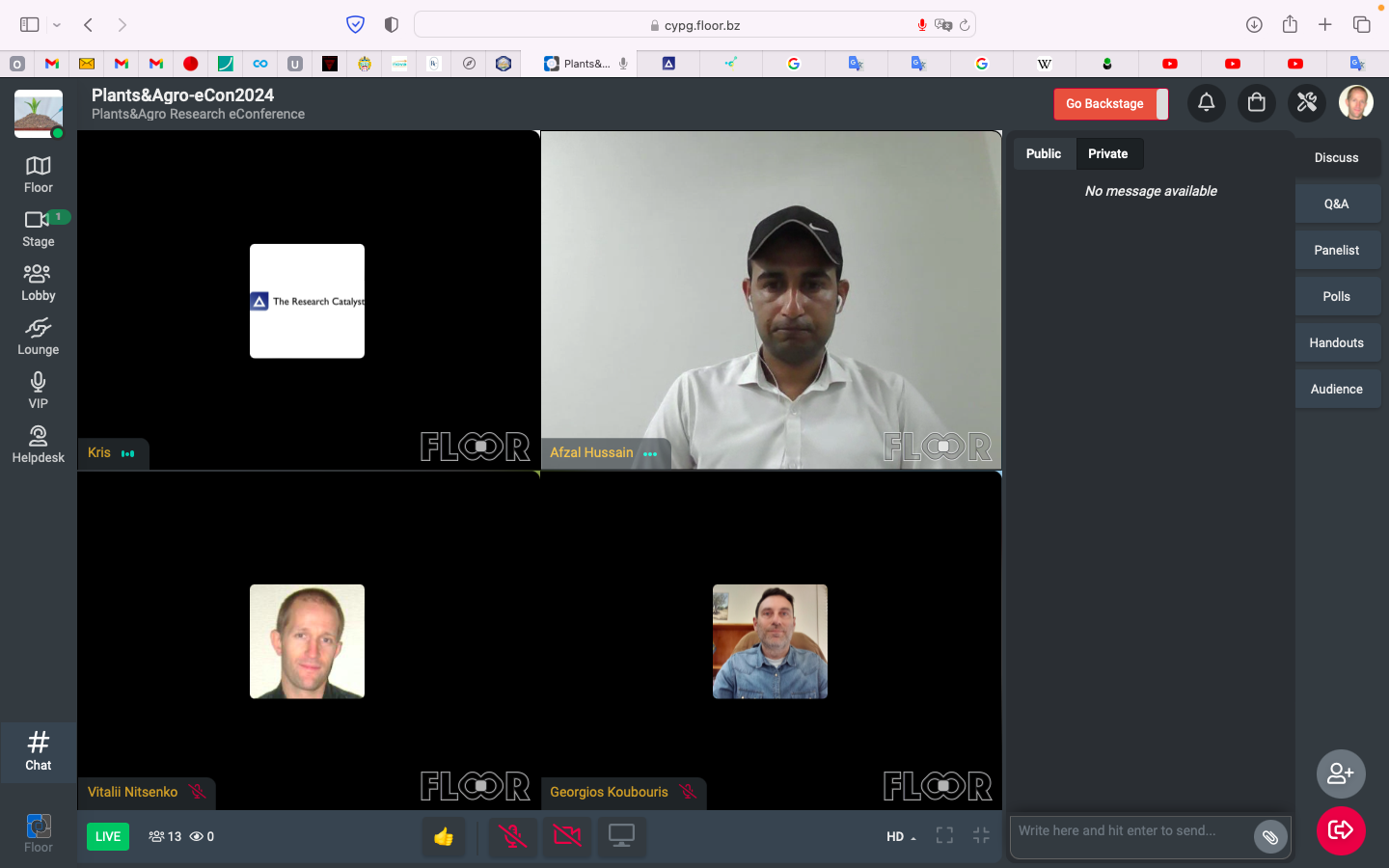Image resolution: width=1389 pixels, height=868 pixels.
Task: Open a new browser tab
Action: tap(1325, 25)
